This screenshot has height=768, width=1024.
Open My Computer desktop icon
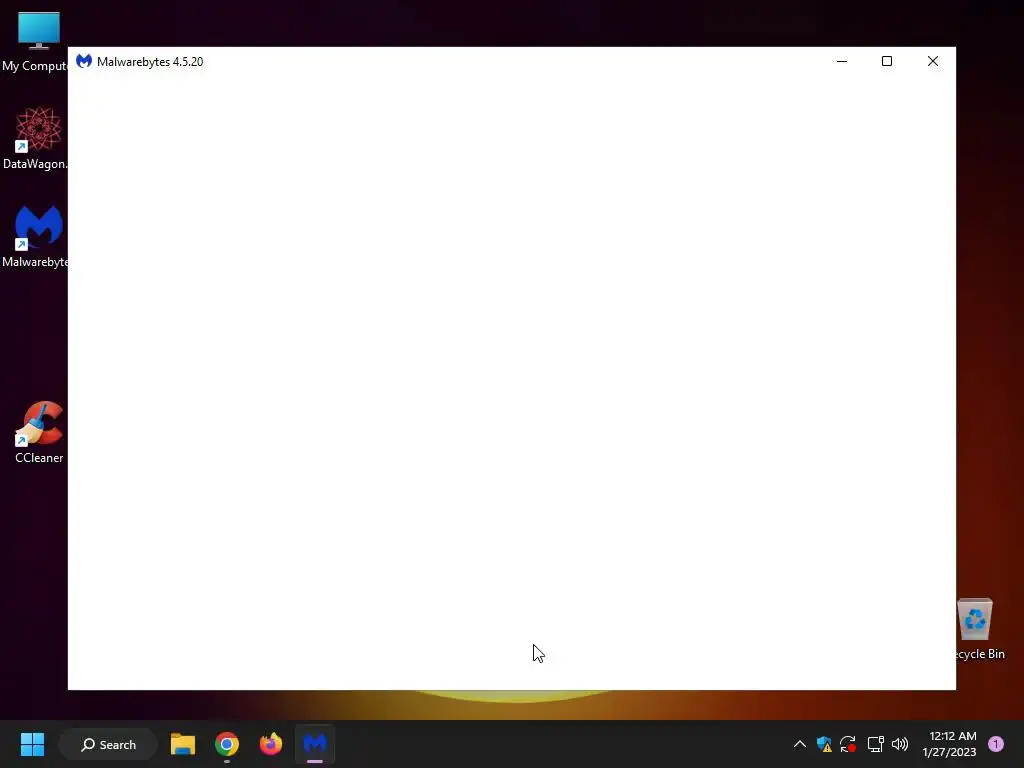coord(38,40)
